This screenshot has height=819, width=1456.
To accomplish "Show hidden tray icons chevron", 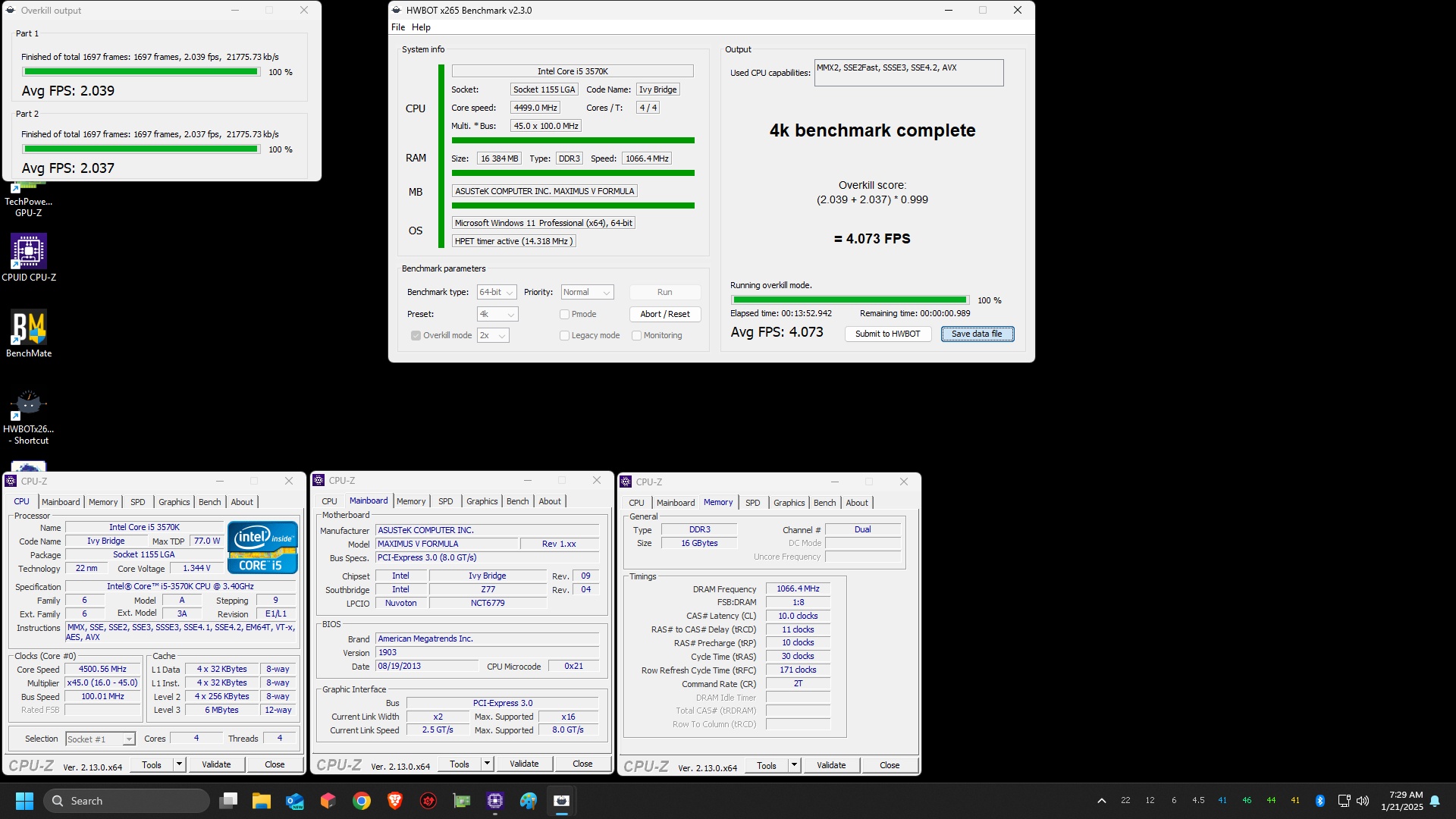I will point(1102,801).
